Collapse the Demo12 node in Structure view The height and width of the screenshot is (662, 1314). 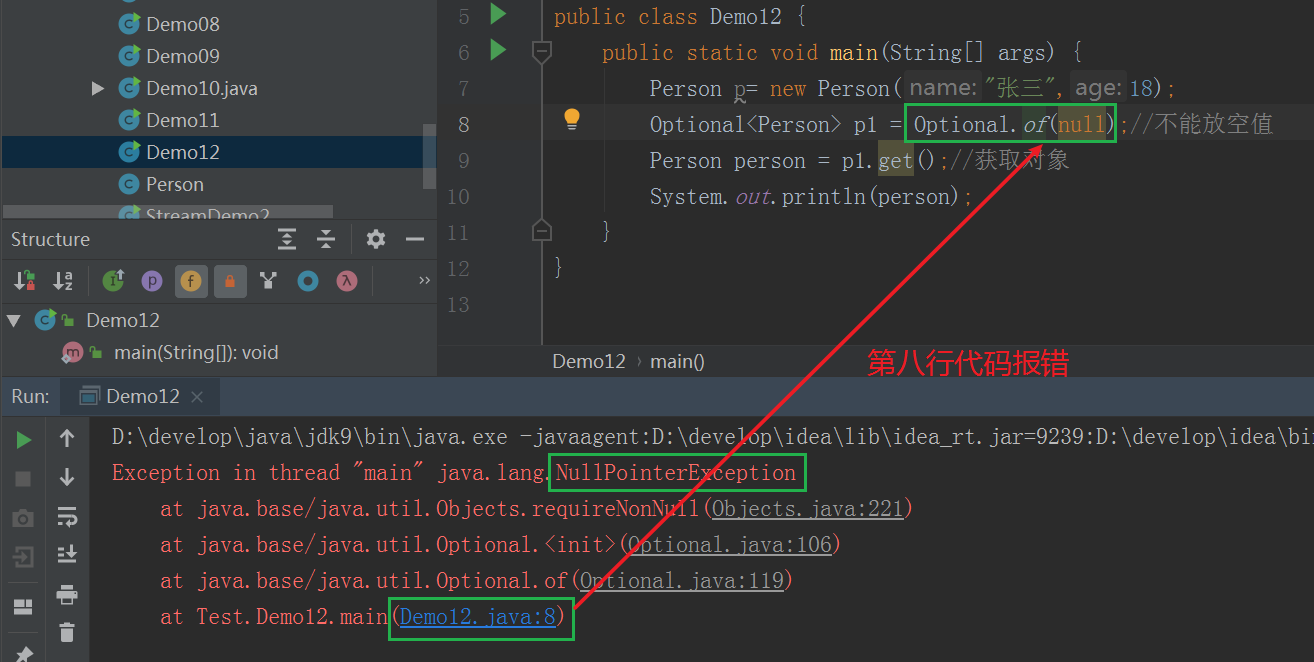coord(13,319)
